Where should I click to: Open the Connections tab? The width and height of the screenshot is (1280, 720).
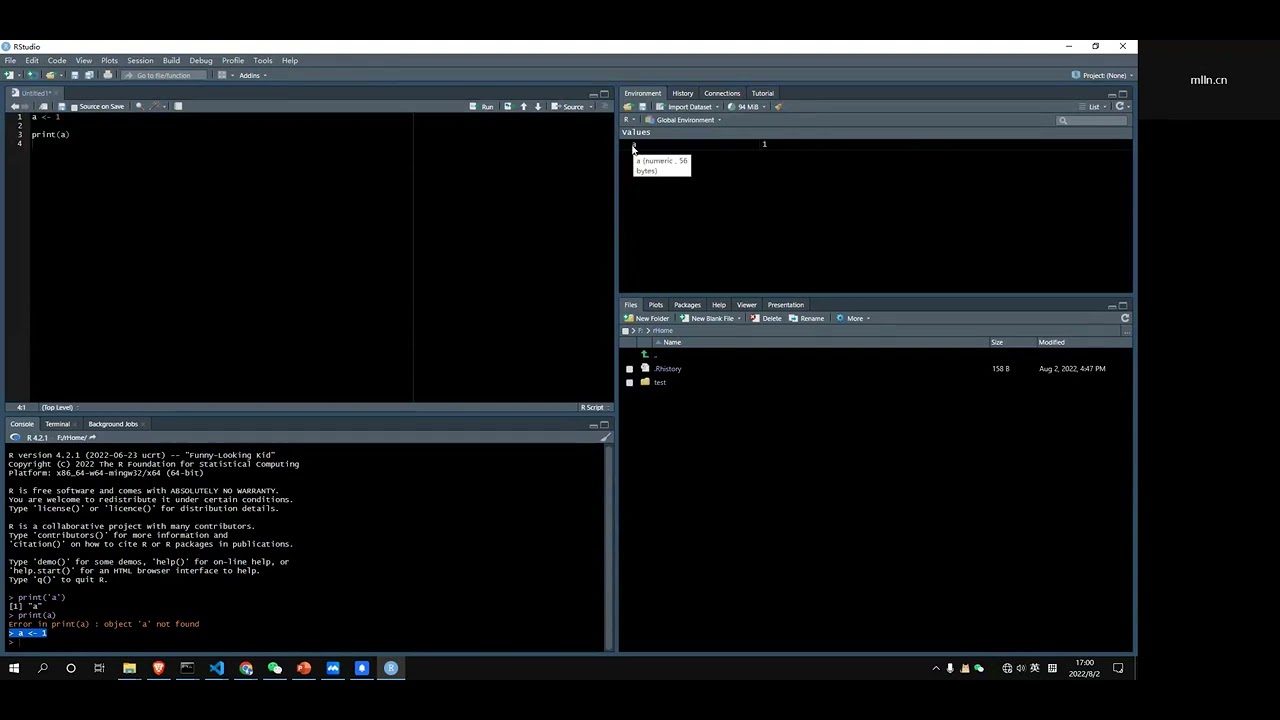click(x=722, y=93)
